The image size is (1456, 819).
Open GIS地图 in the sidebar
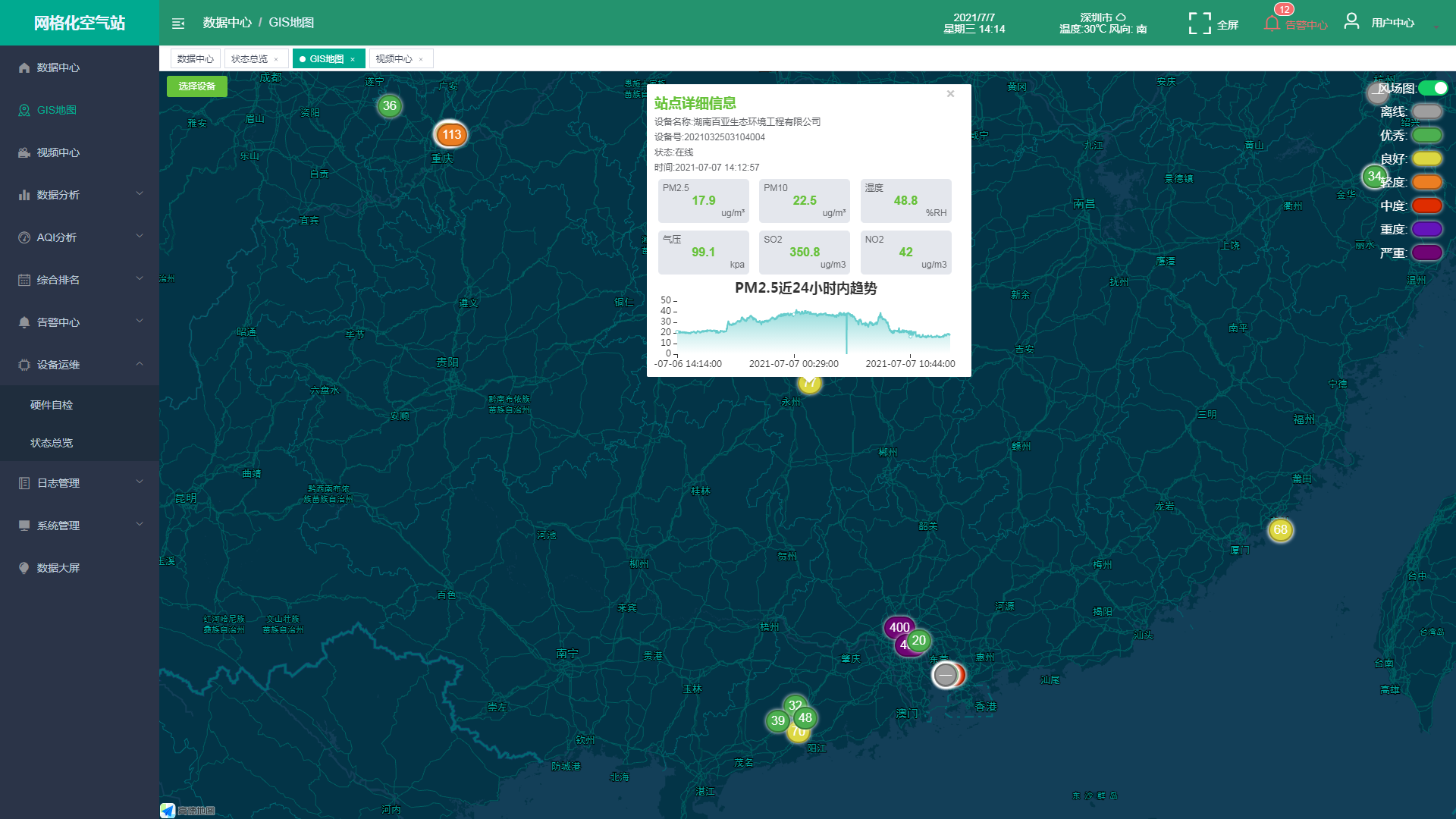point(57,110)
